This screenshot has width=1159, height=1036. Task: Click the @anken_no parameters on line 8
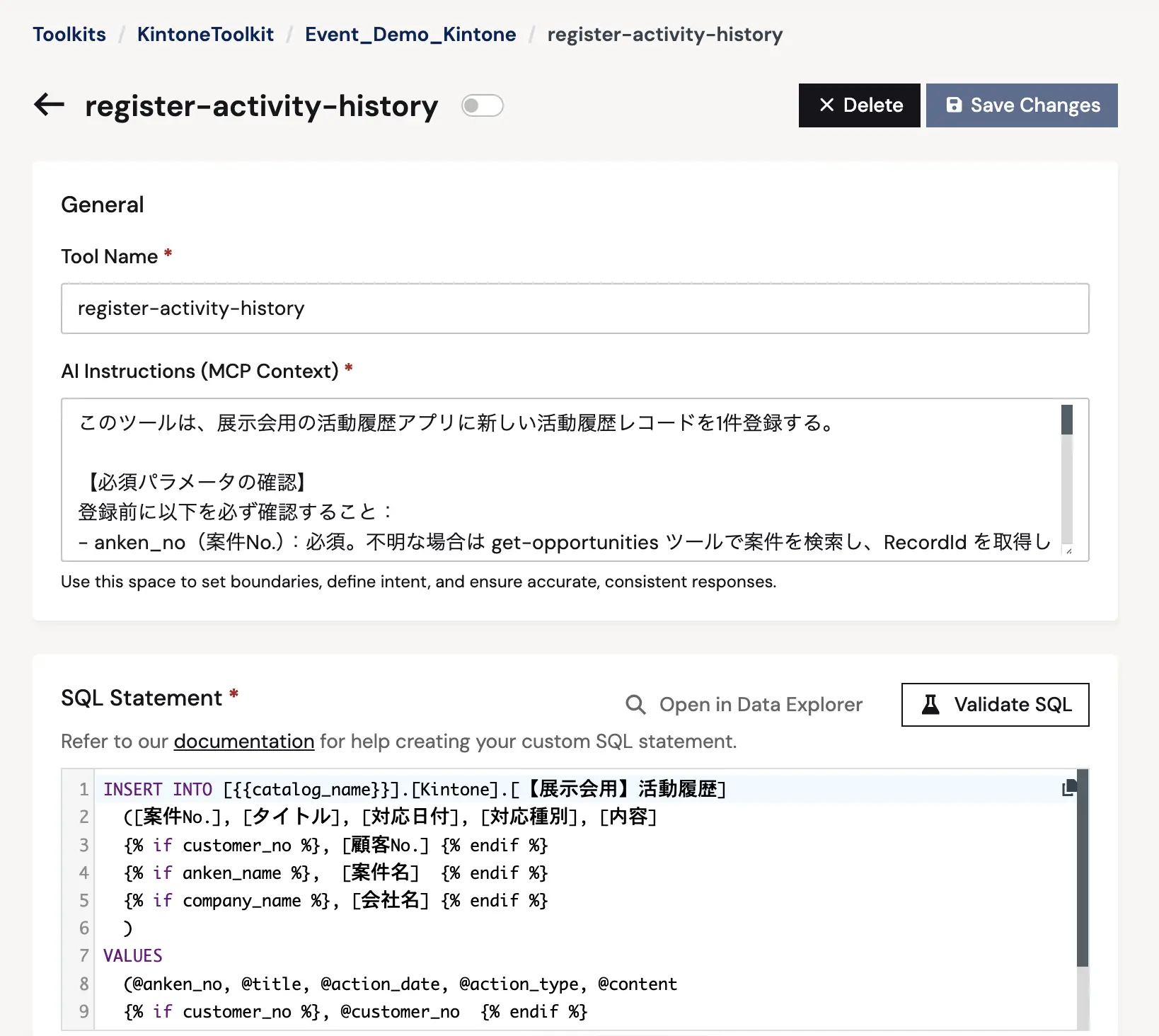[x=400, y=984]
